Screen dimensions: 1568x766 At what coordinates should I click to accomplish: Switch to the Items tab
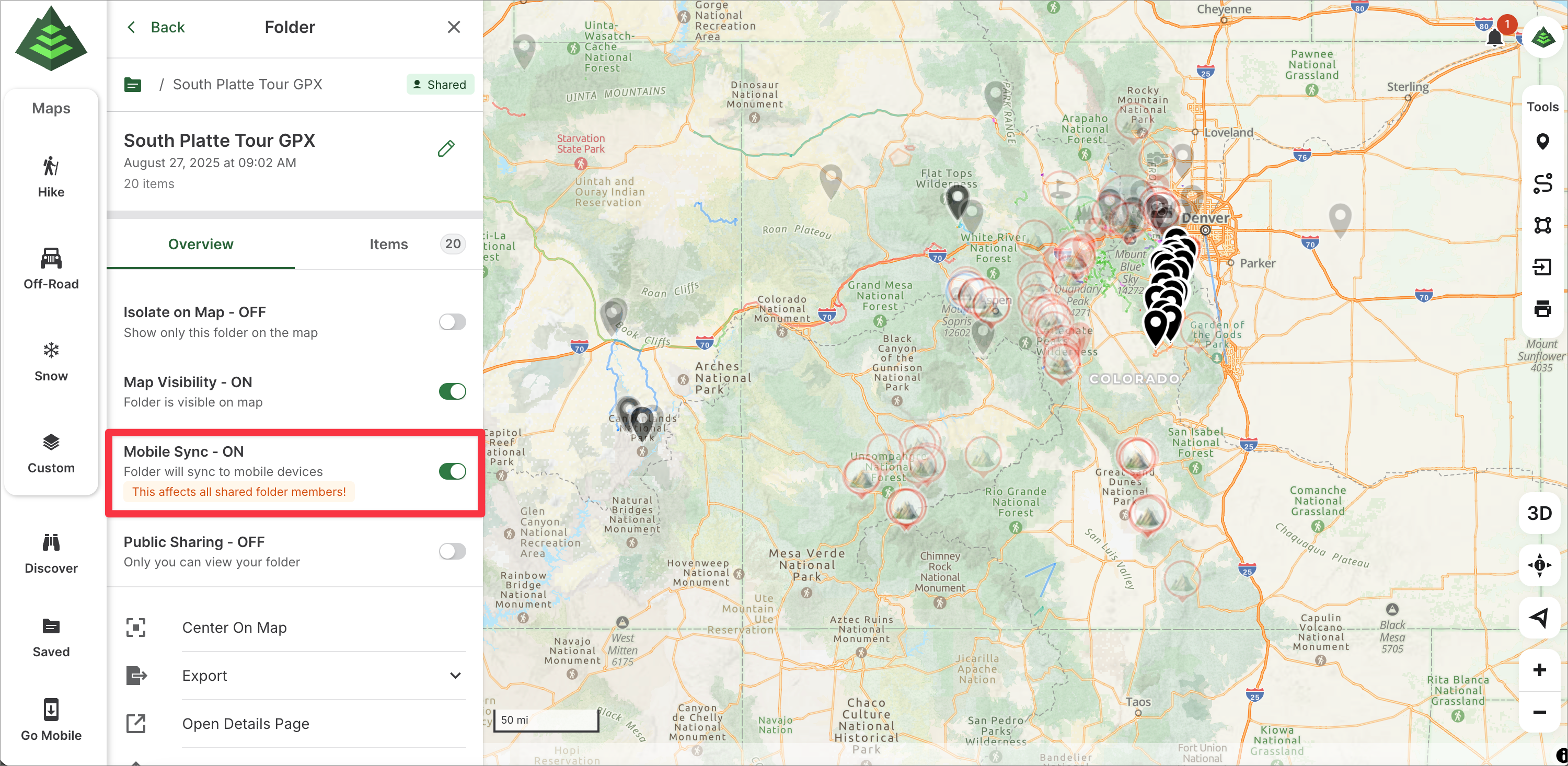click(388, 244)
